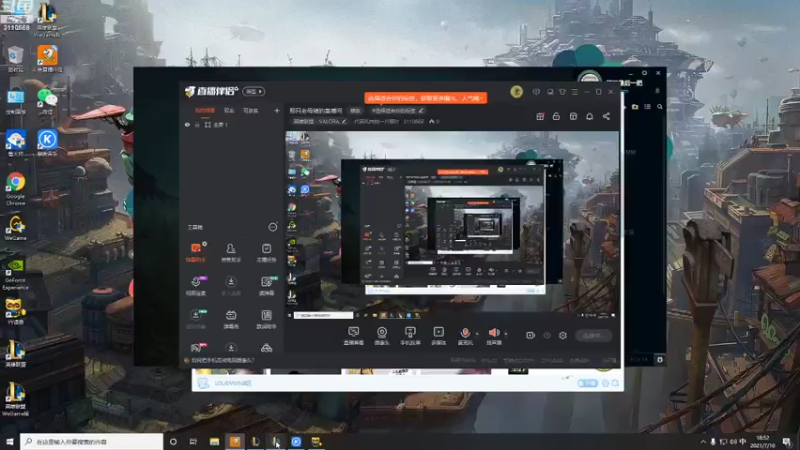
Task: Open the person silhouette toolbox tool
Action: pyautogui.click(x=231, y=252)
